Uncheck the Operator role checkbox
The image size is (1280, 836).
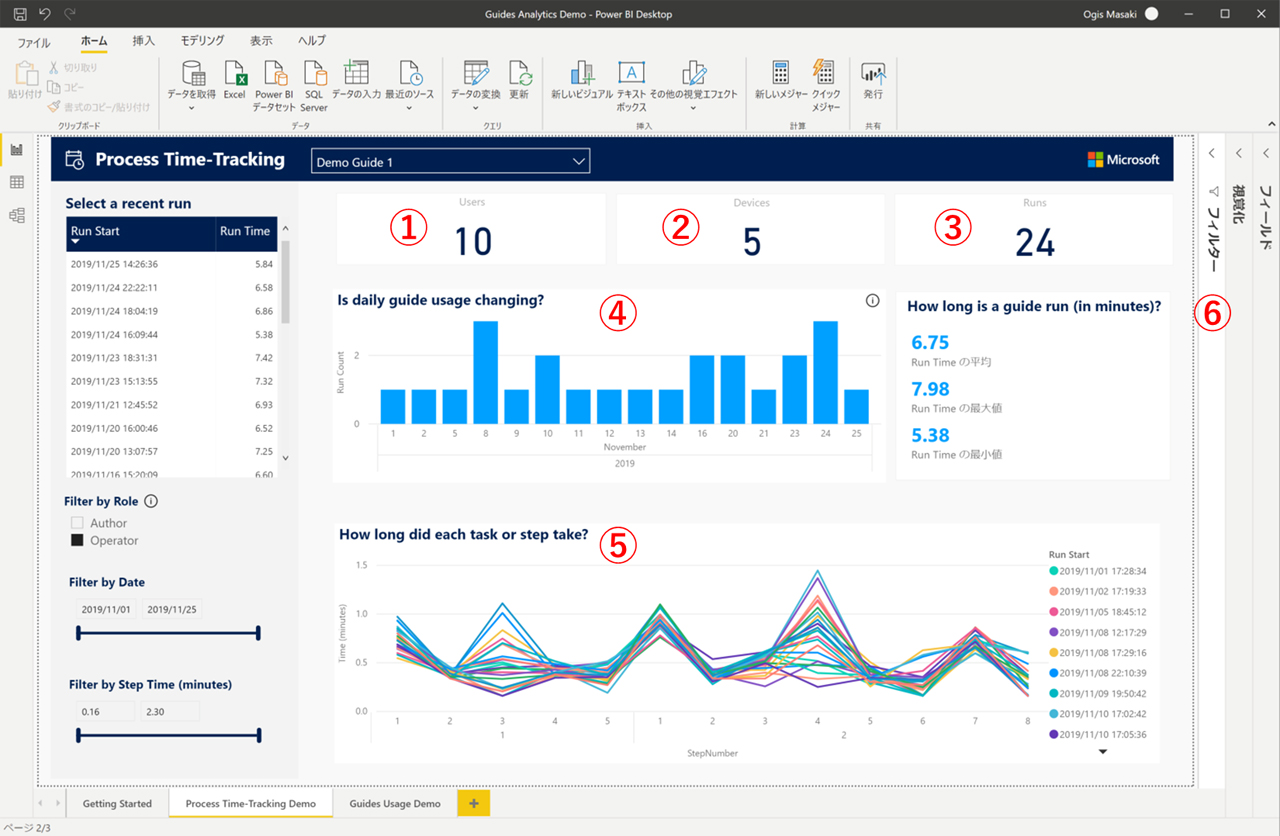coord(77,540)
